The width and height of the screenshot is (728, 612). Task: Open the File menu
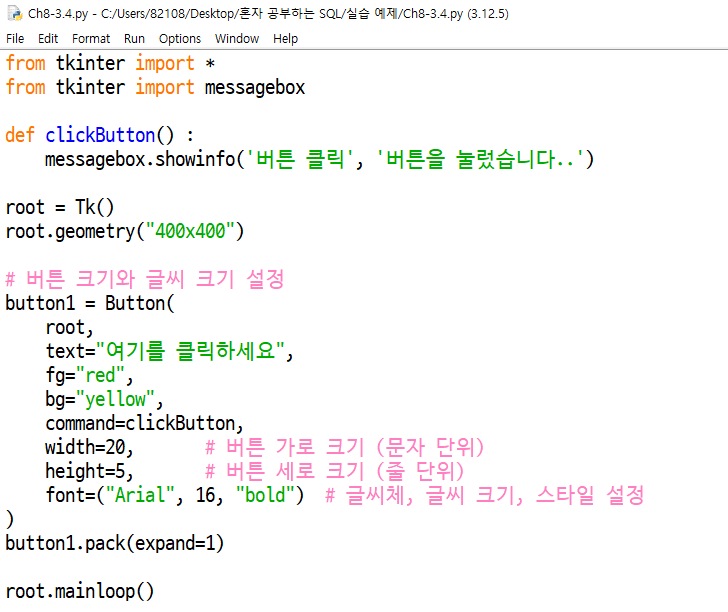pyautogui.click(x=15, y=39)
